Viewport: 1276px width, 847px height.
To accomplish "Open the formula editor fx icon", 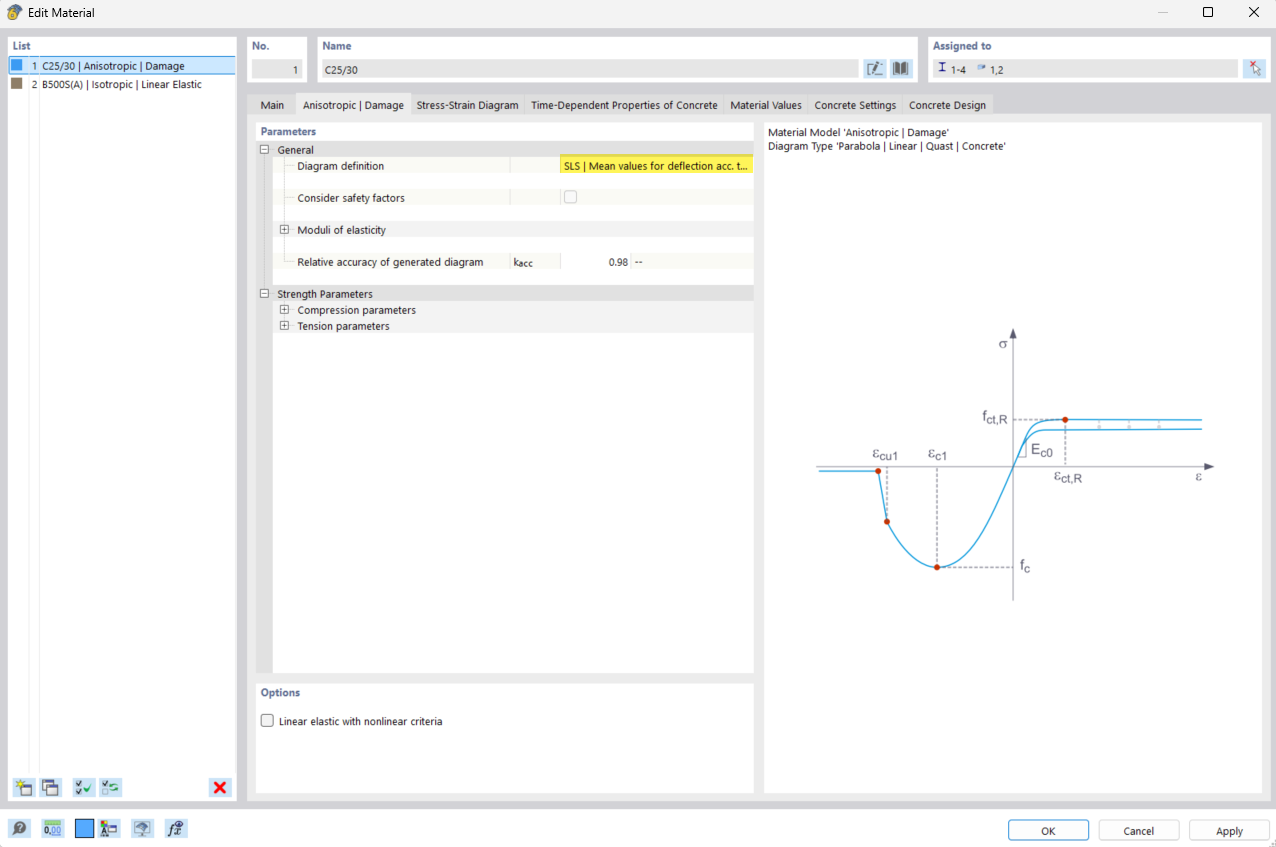I will point(176,828).
